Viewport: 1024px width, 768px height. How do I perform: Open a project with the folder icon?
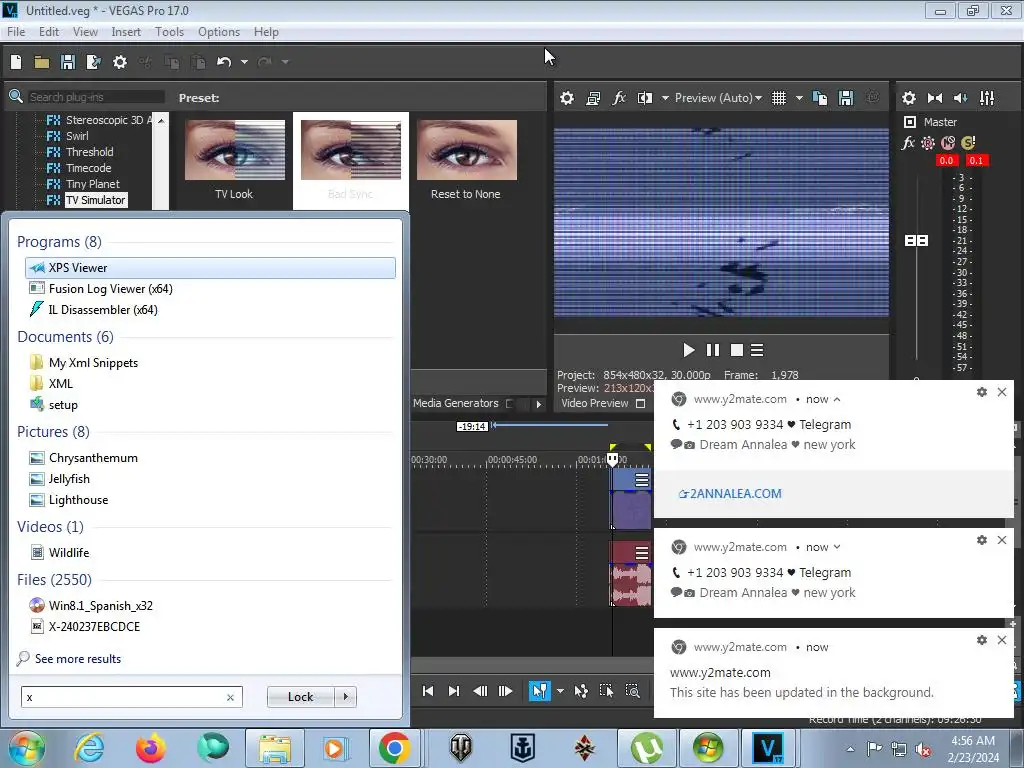pos(42,62)
